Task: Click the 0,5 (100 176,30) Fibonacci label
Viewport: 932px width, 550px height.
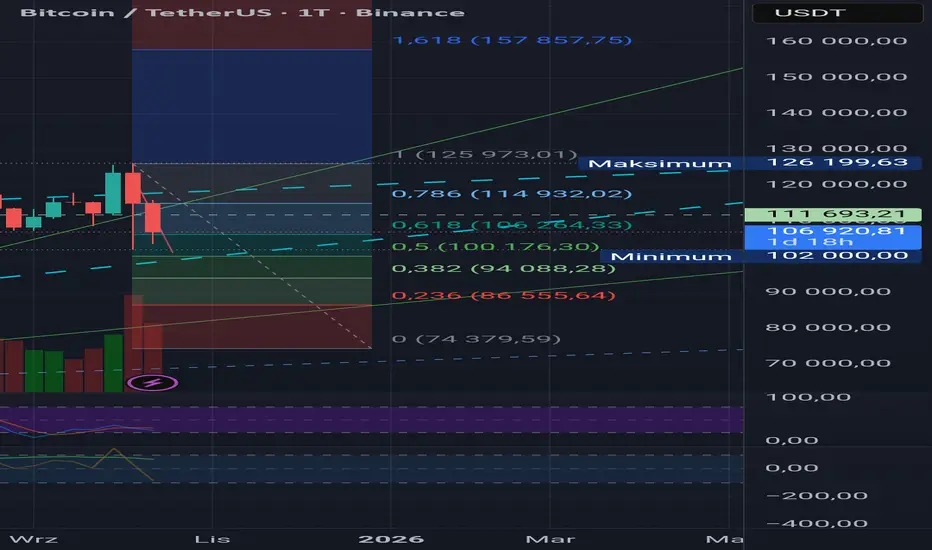Action: click(495, 247)
